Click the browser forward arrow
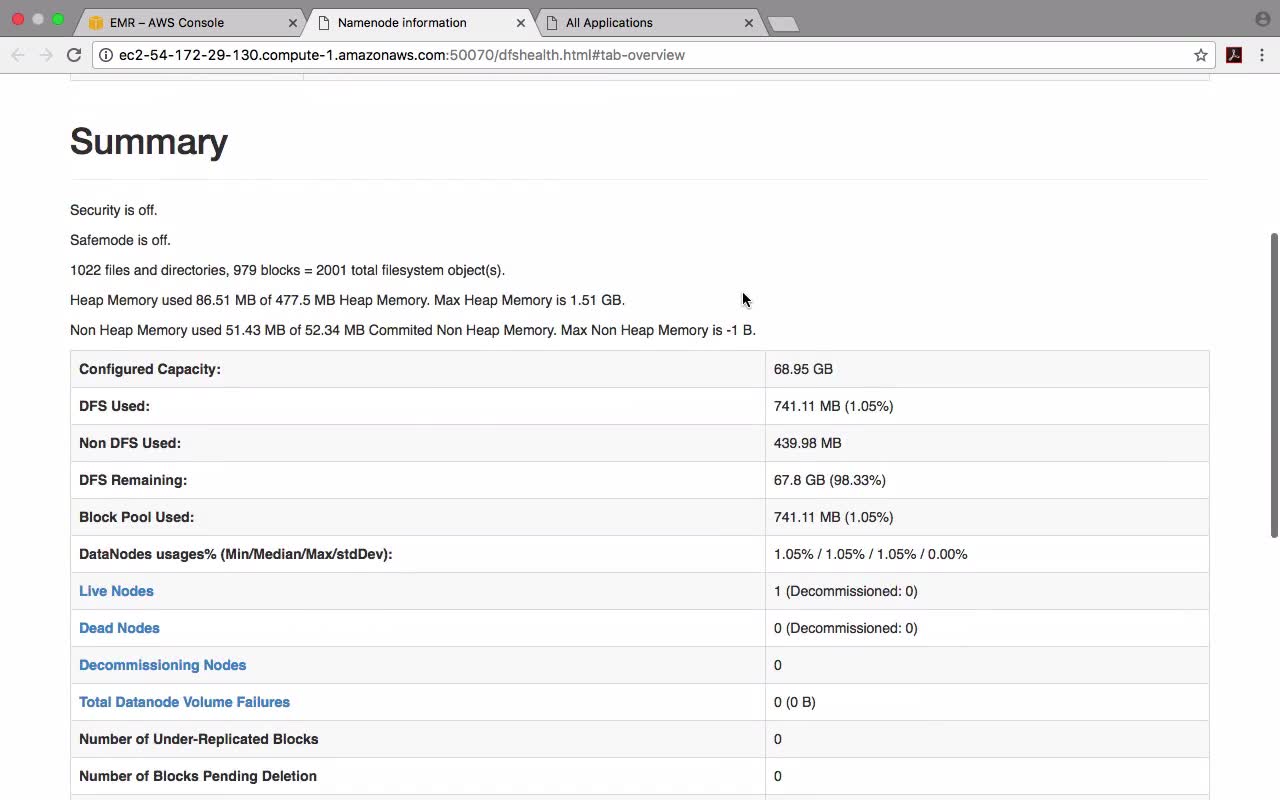The image size is (1280, 800). 46,55
